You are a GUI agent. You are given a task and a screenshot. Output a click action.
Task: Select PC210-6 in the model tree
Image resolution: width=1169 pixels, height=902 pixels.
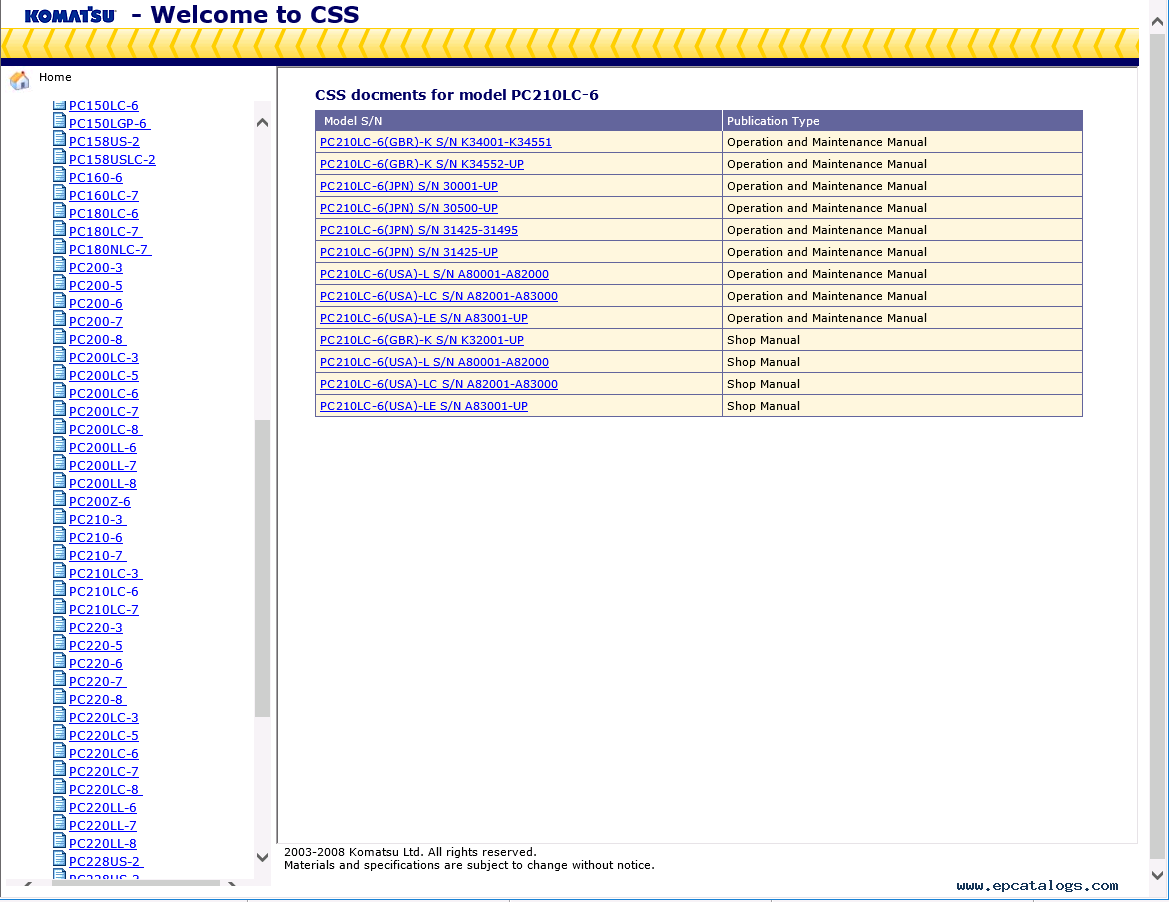point(95,537)
